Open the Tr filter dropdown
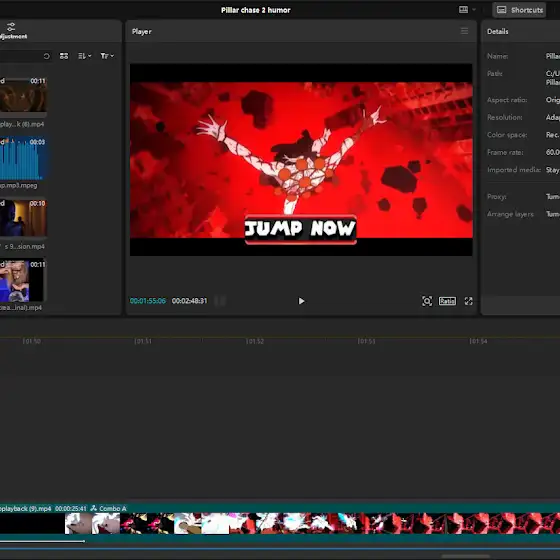This screenshot has width=560, height=560. pyautogui.click(x=107, y=56)
